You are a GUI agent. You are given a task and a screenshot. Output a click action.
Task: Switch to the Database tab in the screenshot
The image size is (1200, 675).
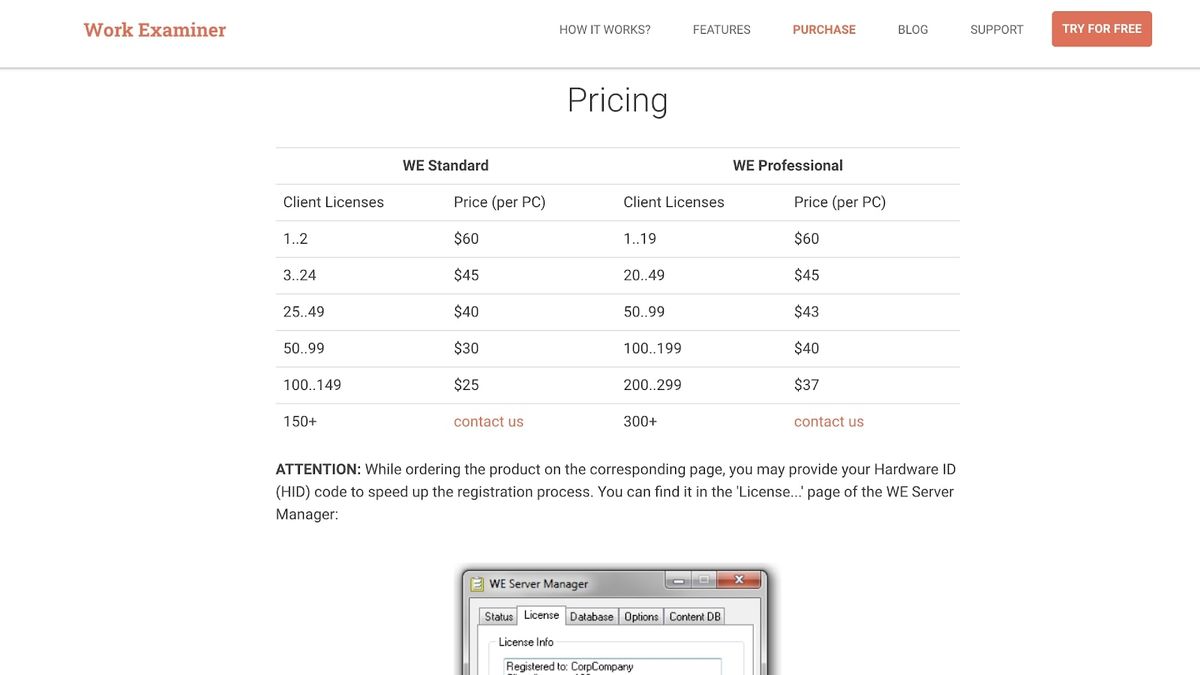[591, 617]
